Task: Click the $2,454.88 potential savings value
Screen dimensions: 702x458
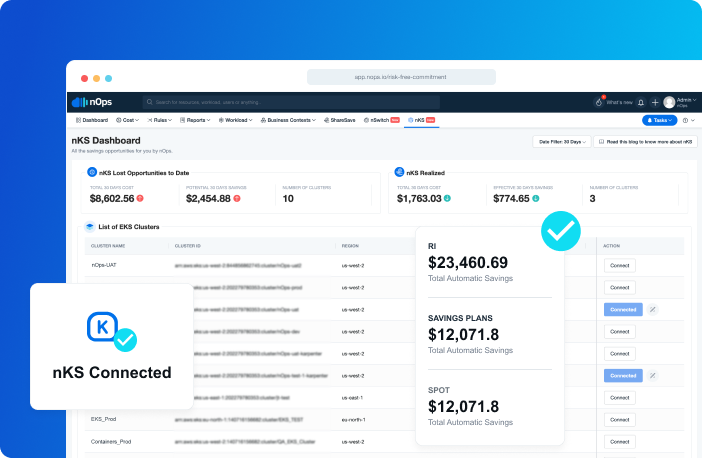Action: click(x=208, y=198)
